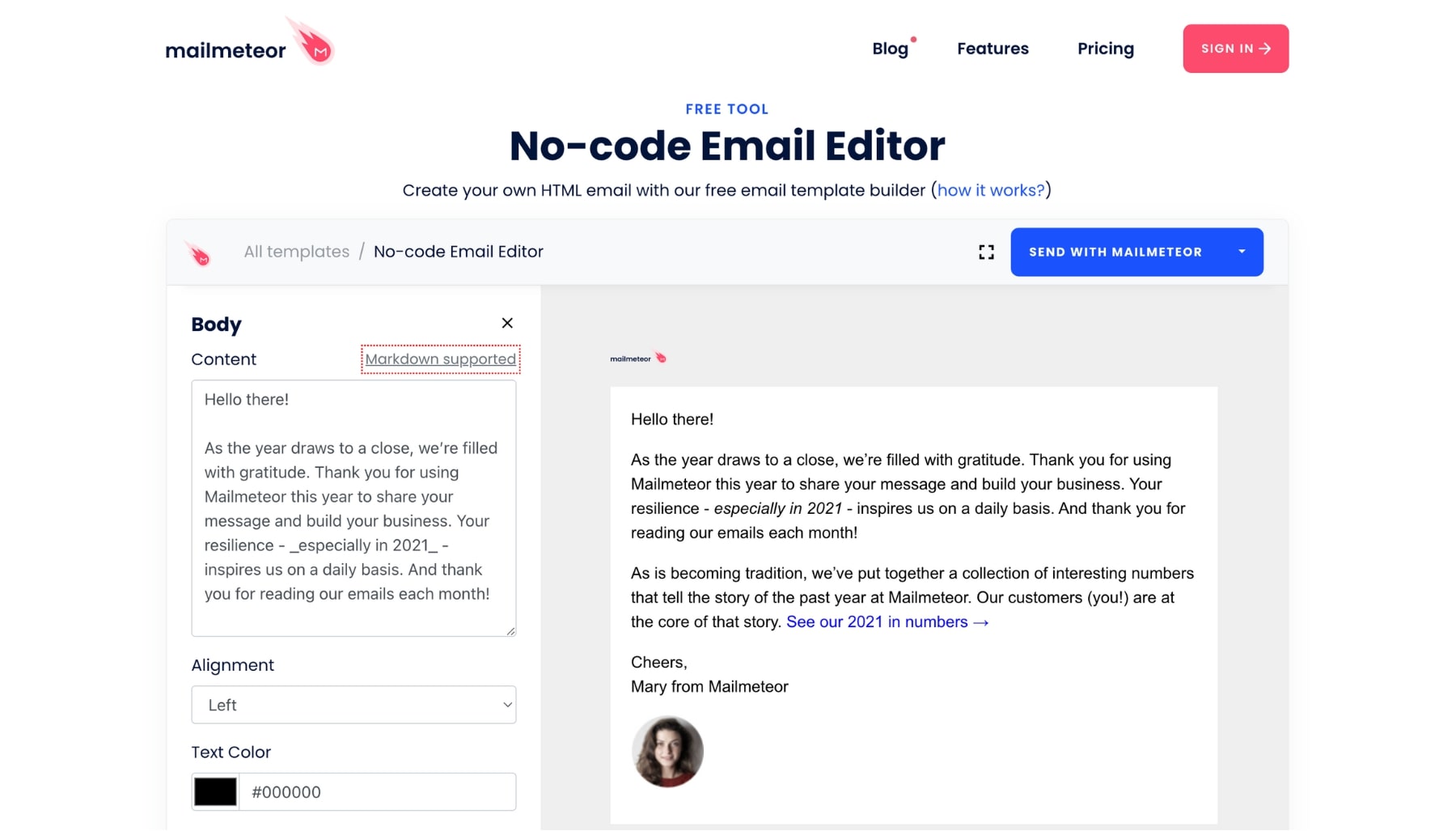This screenshot has height=831, width=1456.
Task: Click into the Content text area
Action: [353, 508]
